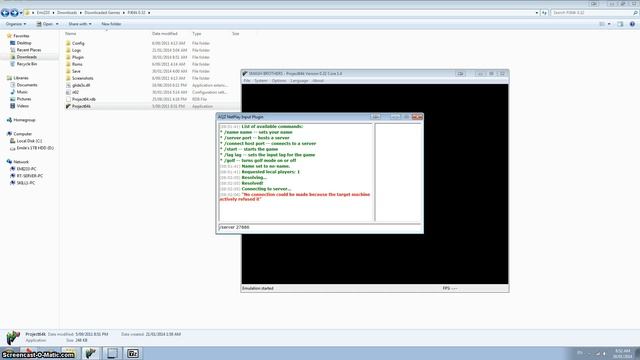Open the Share with dropdown
This screenshot has width=640, height=360.
[80, 24]
